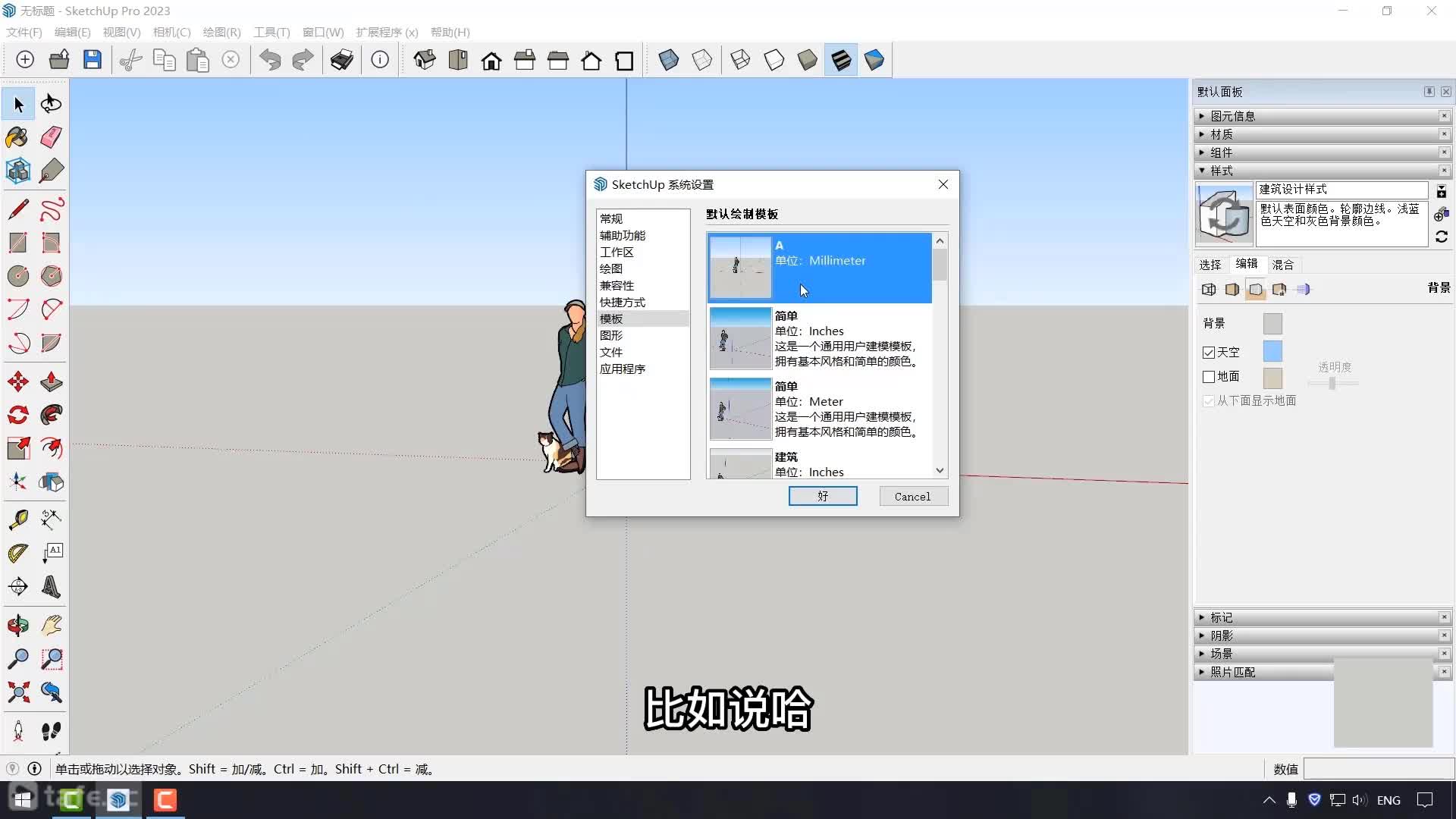
Task: Pick the Follow Me tool
Action: [x=52, y=415]
